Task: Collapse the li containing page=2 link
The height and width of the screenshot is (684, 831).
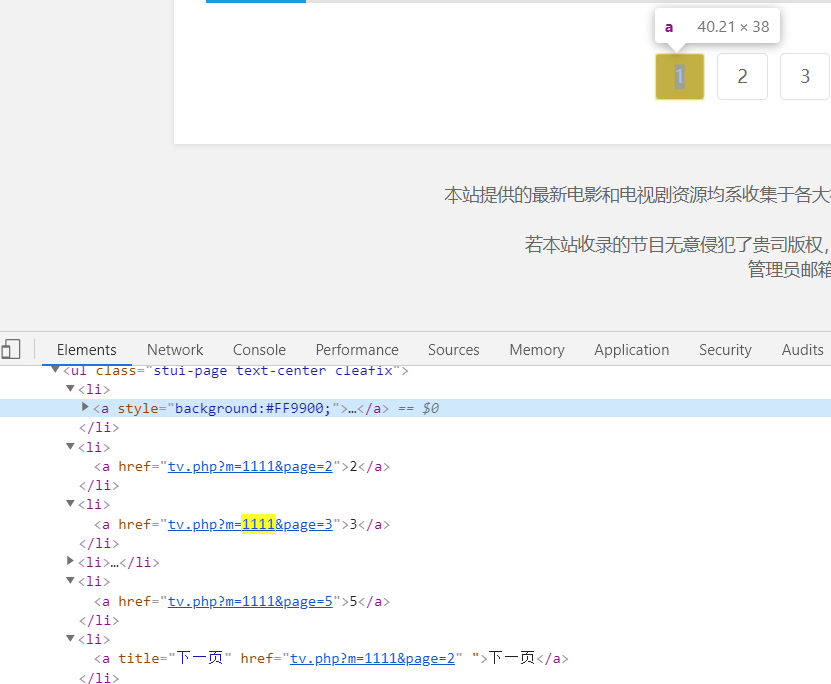Action: click(x=70, y=446)
